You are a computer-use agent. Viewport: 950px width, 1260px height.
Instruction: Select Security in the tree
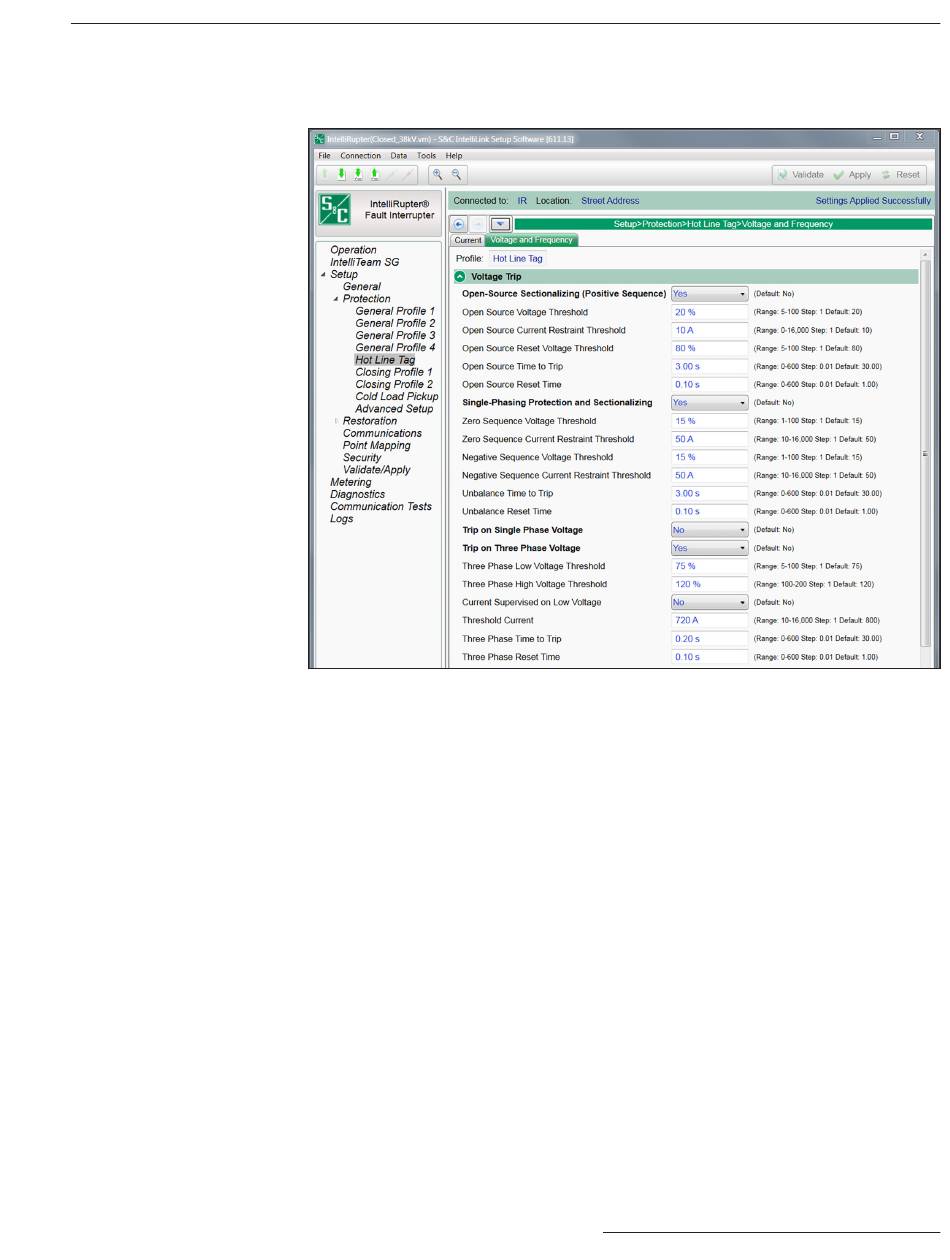(362, 457)
